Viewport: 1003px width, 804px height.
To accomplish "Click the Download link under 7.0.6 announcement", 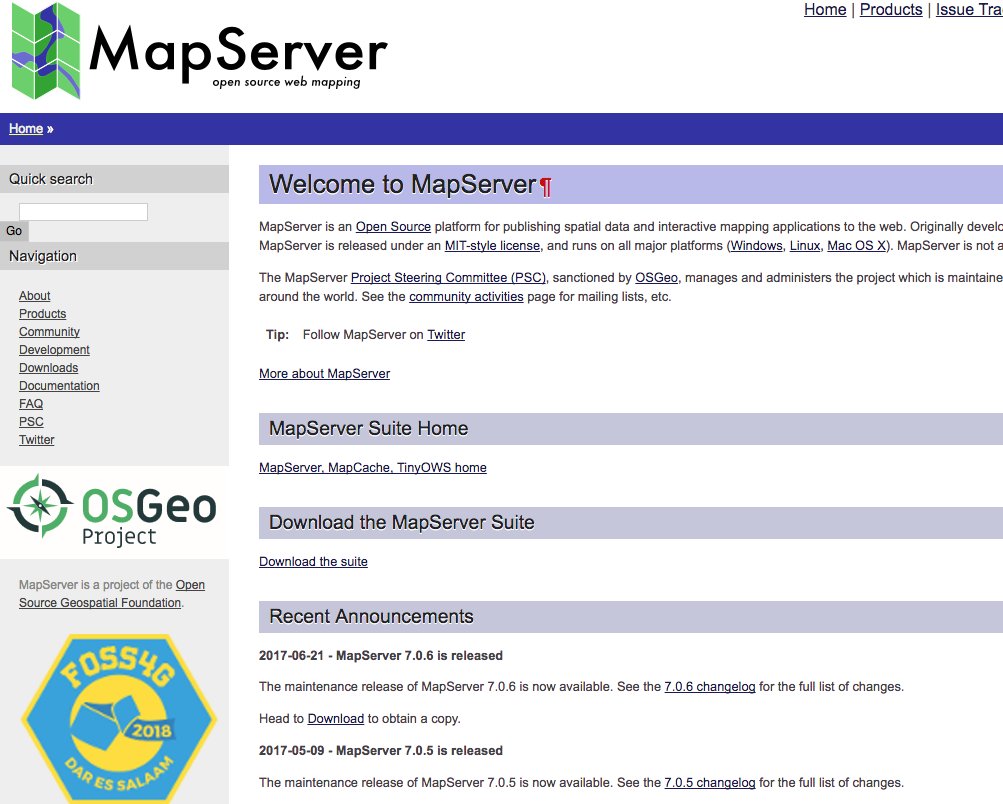I will pyautogui.click(x=336, y=719).
